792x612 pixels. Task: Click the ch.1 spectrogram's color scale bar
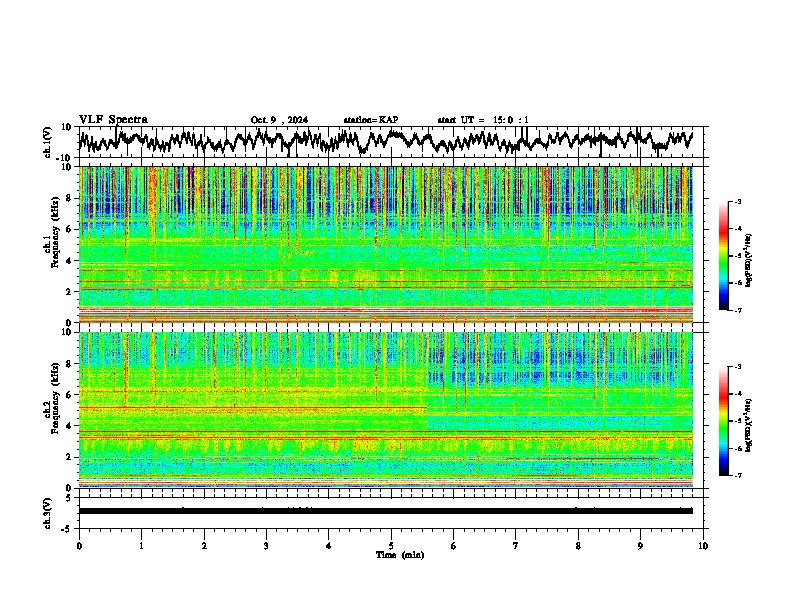coord(724,256)
